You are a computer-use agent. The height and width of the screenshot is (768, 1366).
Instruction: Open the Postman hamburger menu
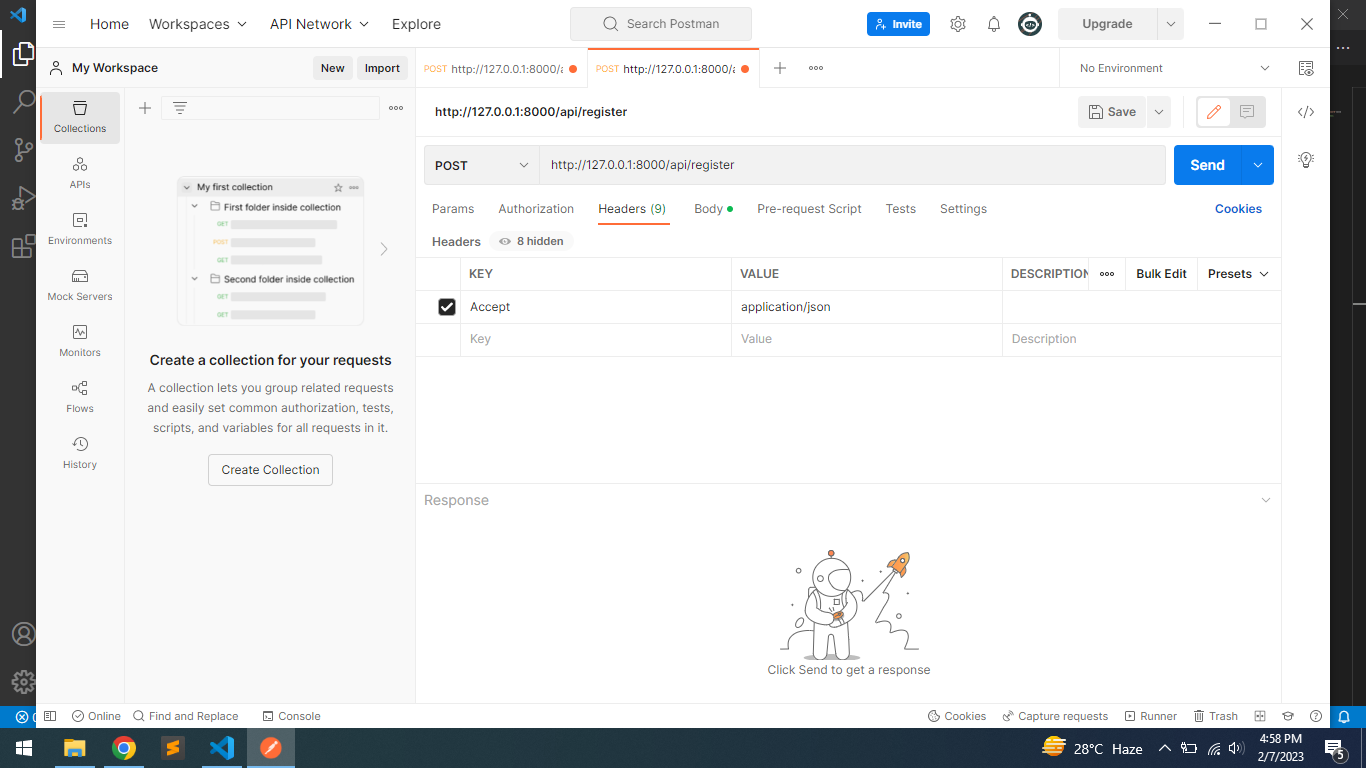(59, 24)
